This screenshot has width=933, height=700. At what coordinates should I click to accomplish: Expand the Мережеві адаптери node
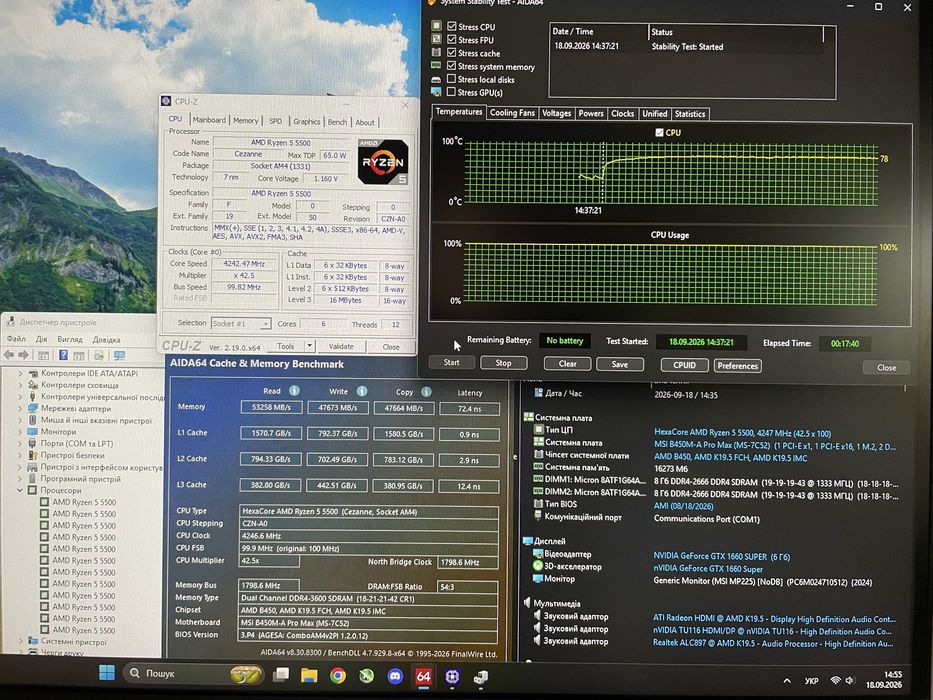tap(20, 408)
